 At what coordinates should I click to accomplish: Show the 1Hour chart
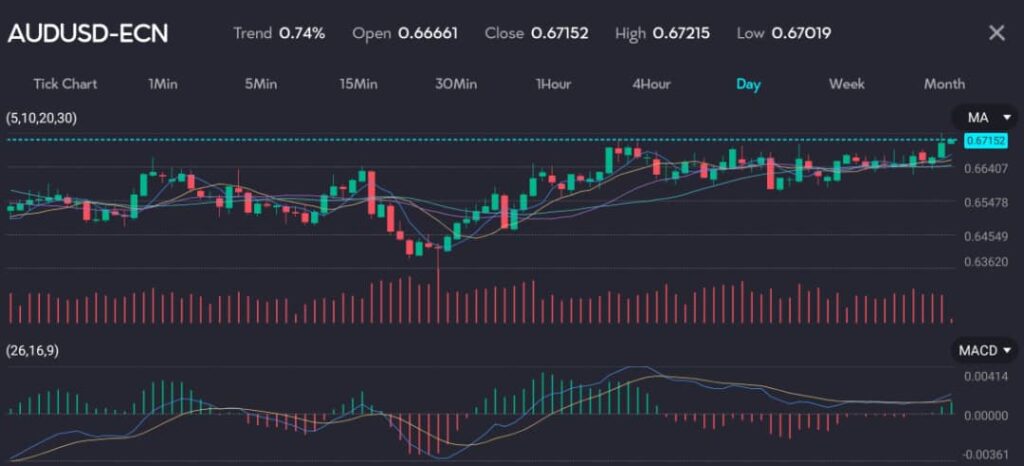tap(552, 84)
